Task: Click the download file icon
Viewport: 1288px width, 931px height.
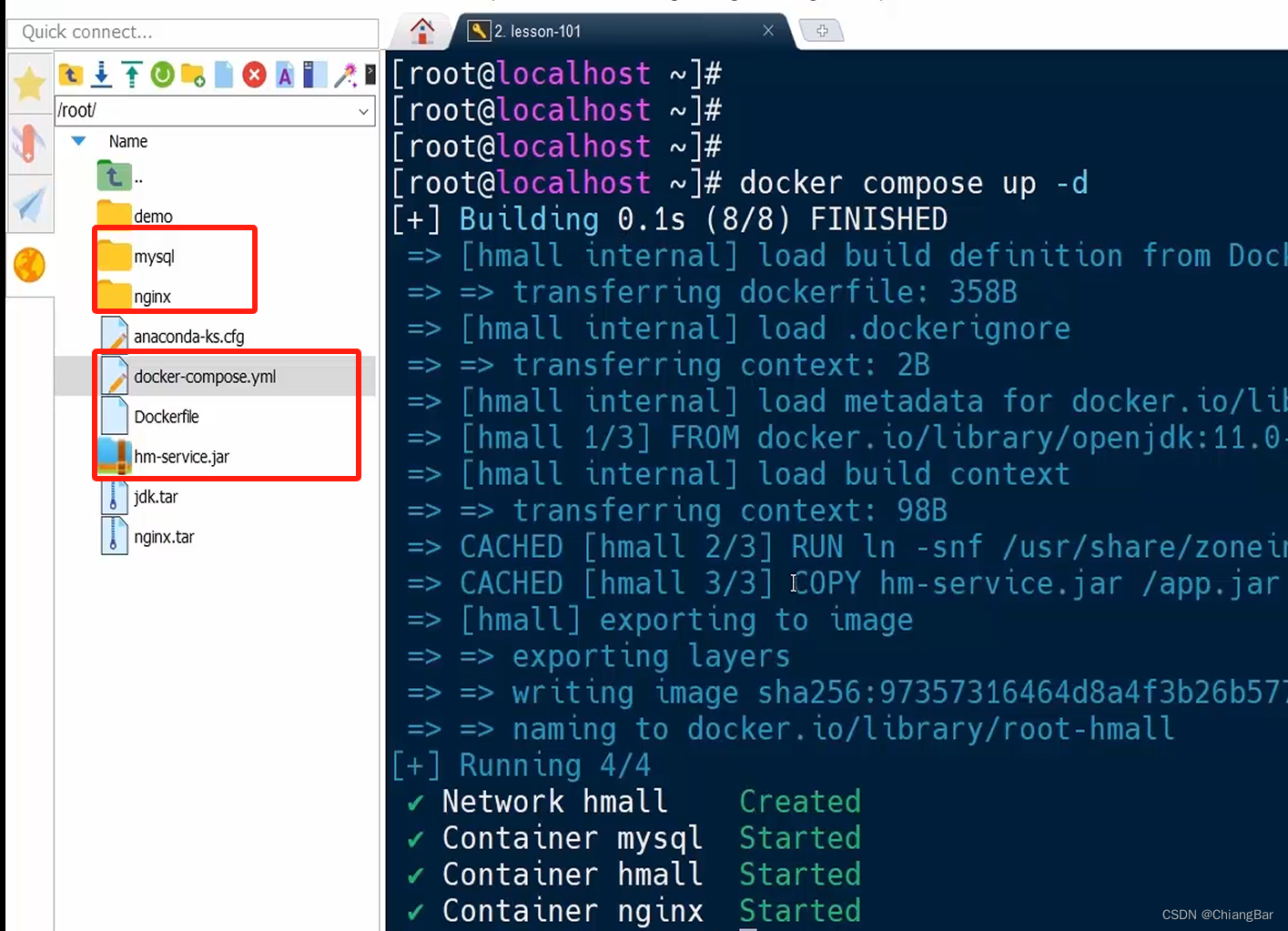Action: coord(101,76)
